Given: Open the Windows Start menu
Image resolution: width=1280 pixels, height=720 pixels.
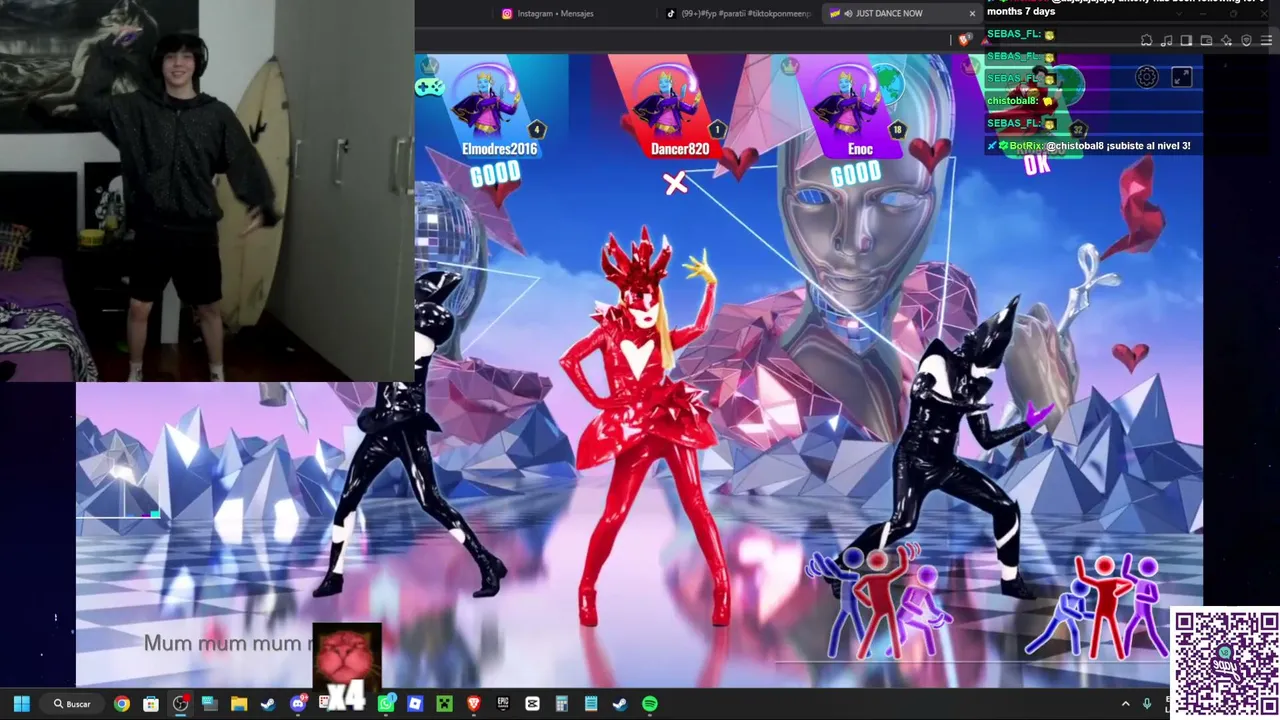Looking at the screenshot, I should click(x=21, y=704).
